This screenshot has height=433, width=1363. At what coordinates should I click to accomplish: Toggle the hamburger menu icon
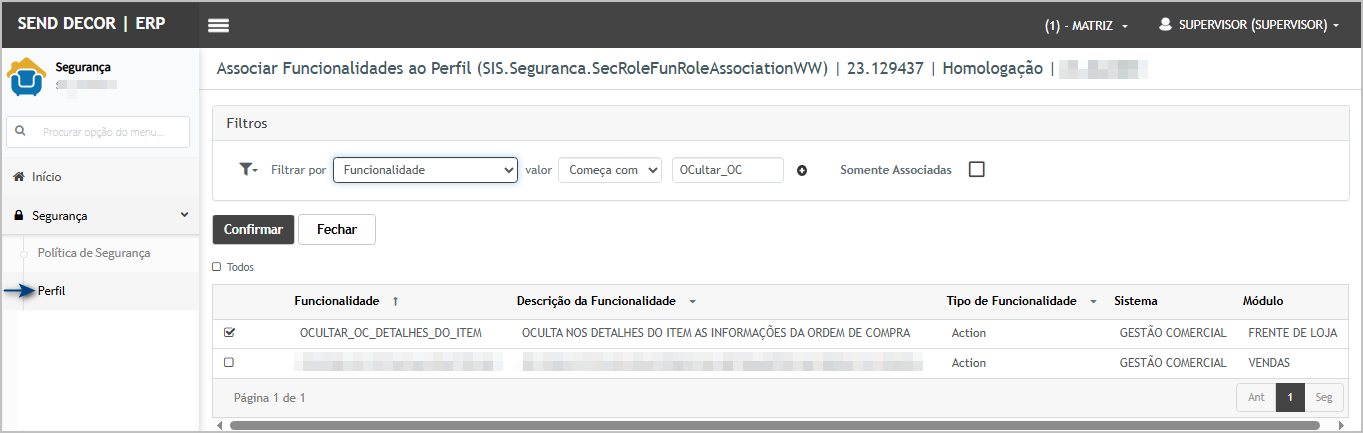tap(218, 26)
